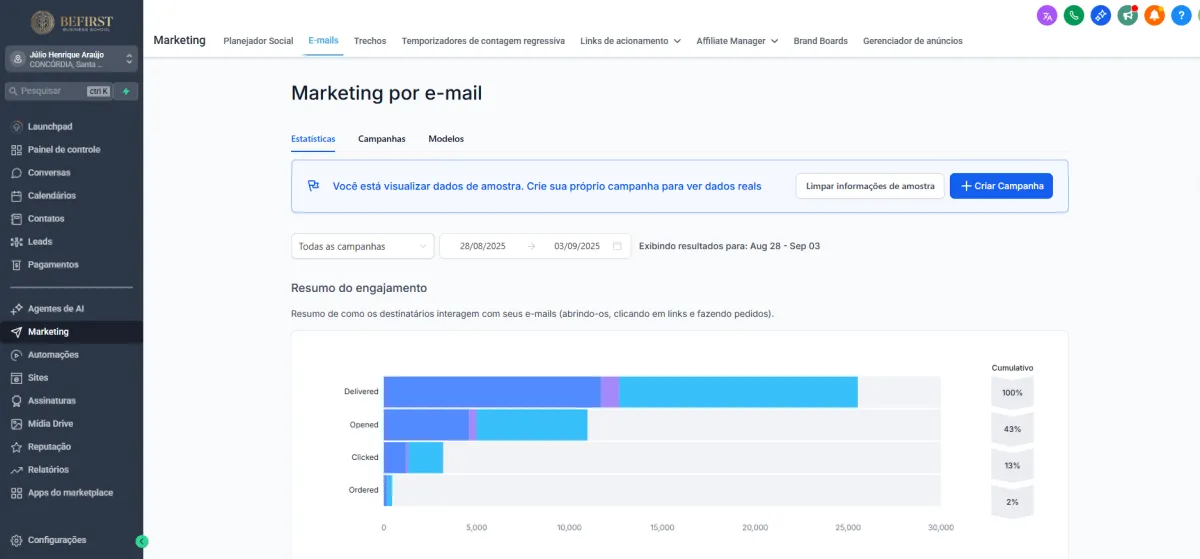Click the Reputação star icon
Screen dimensions: 1200x559
pyautogui.click(x=16, y=447)
